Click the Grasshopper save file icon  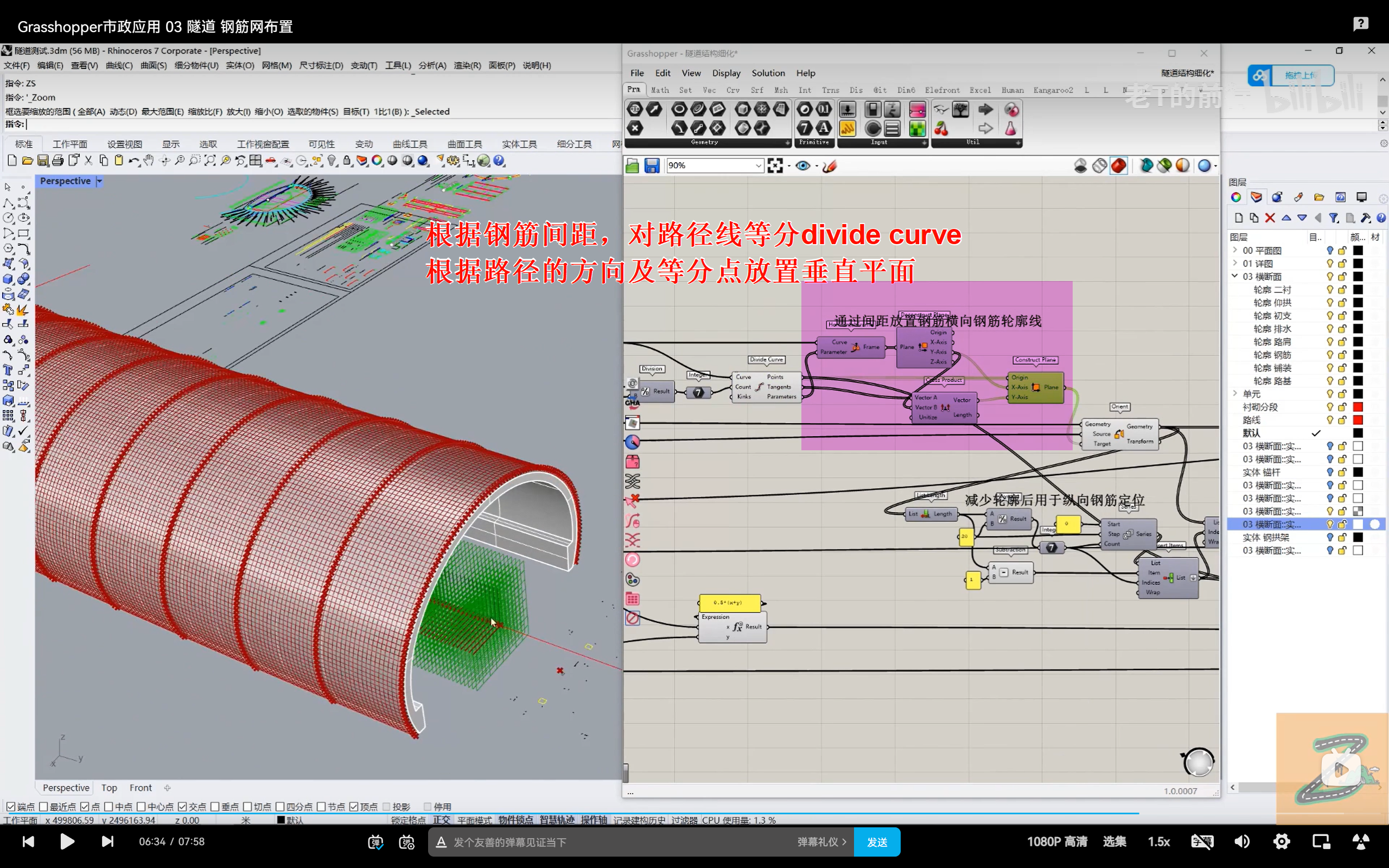coord(652,166)
